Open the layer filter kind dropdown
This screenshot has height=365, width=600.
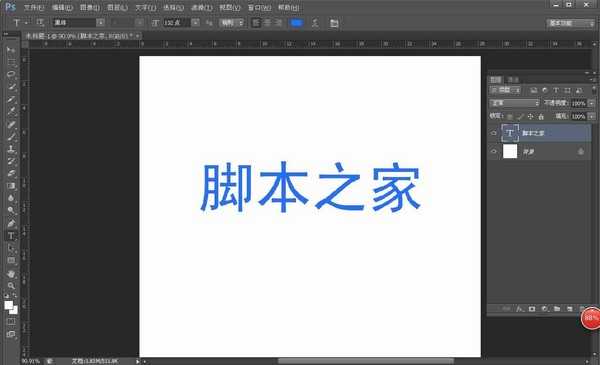(505, 90)
